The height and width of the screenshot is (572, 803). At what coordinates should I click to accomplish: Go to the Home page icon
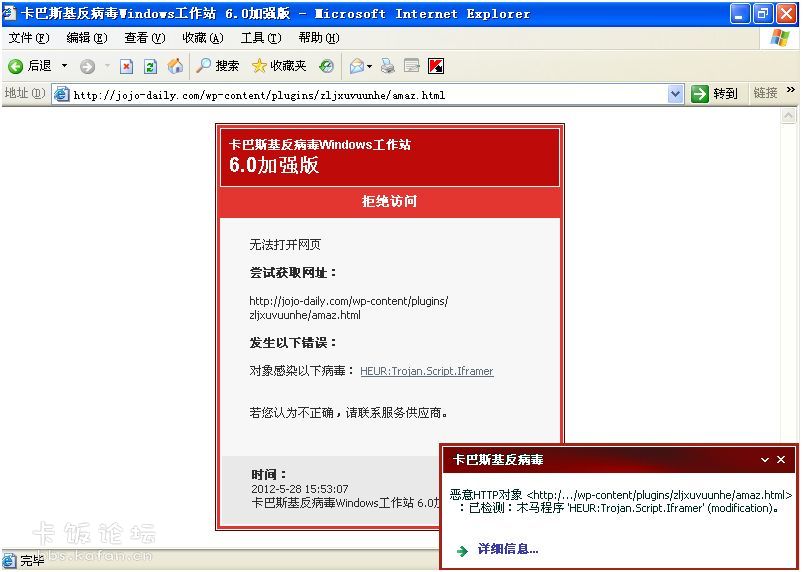175,66
